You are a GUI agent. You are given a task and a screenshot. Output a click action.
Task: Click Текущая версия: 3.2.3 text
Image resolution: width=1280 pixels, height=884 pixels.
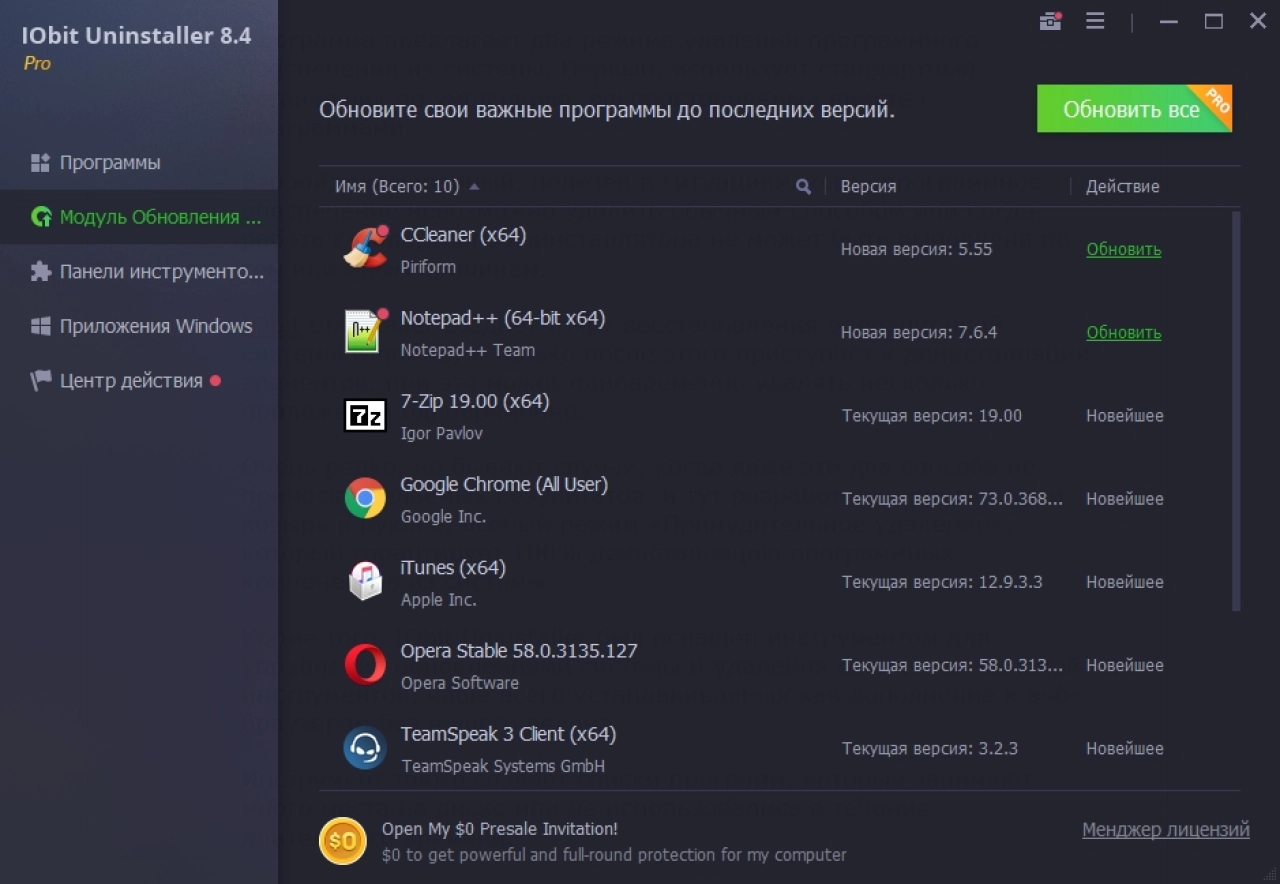pyautogui.click(x=930, y=748)
